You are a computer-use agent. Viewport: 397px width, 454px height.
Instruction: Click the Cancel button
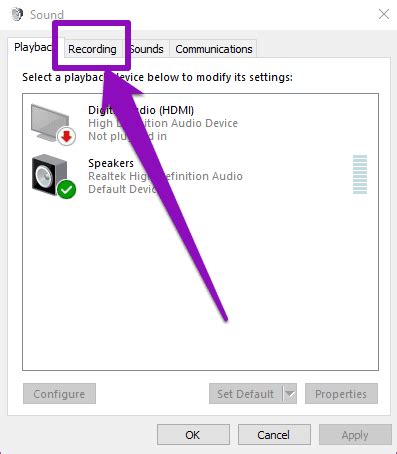click(x=274, y=435)
